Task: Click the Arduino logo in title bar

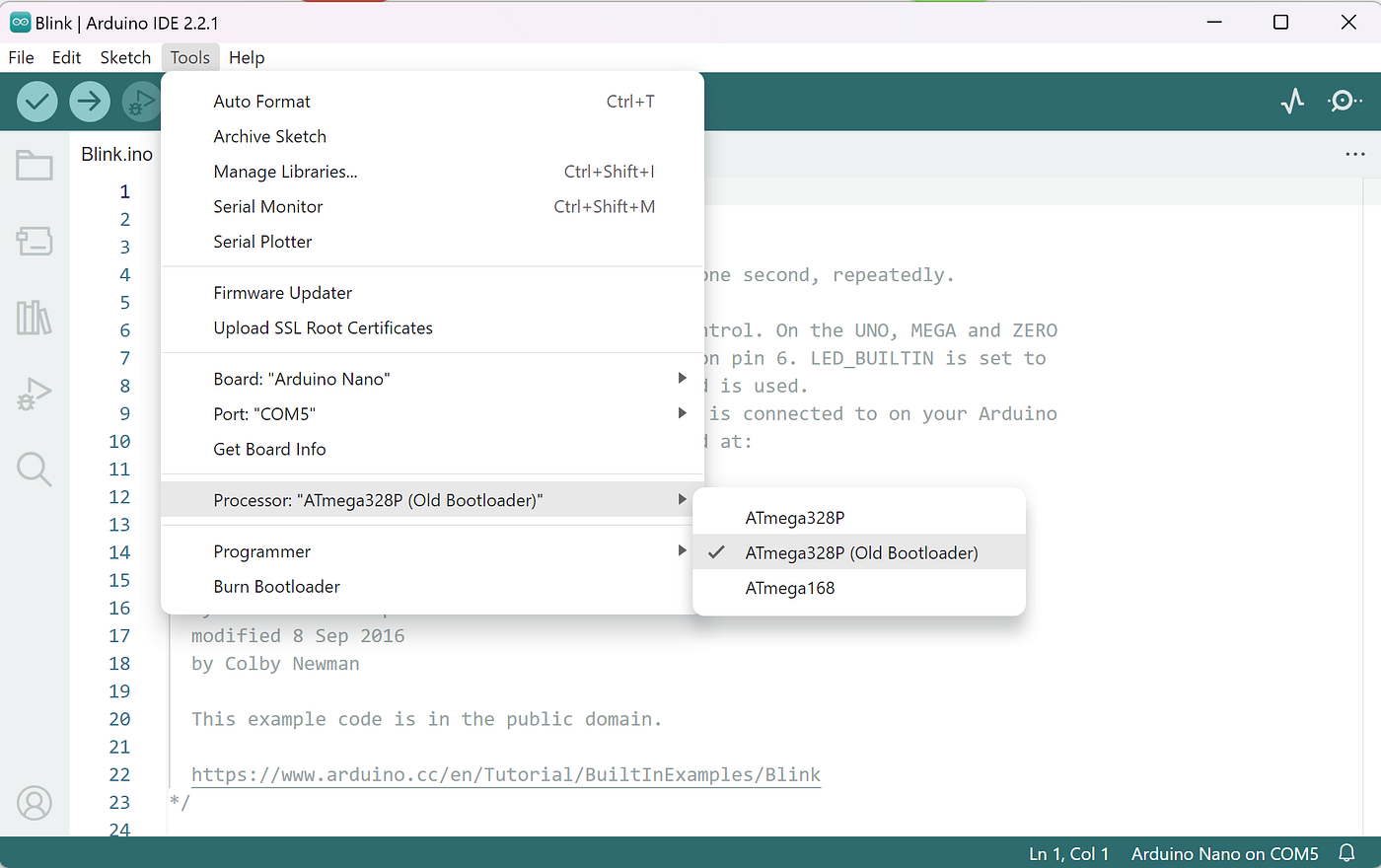Action: click(x=20, y=22)
